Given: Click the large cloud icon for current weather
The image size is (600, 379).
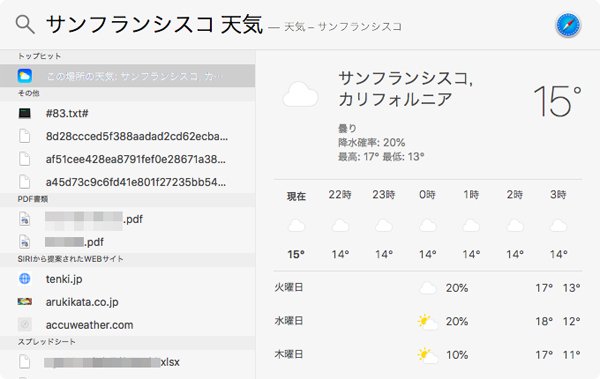Looking at the screenshot, I should pyautogui.click(x=300, y=94).
